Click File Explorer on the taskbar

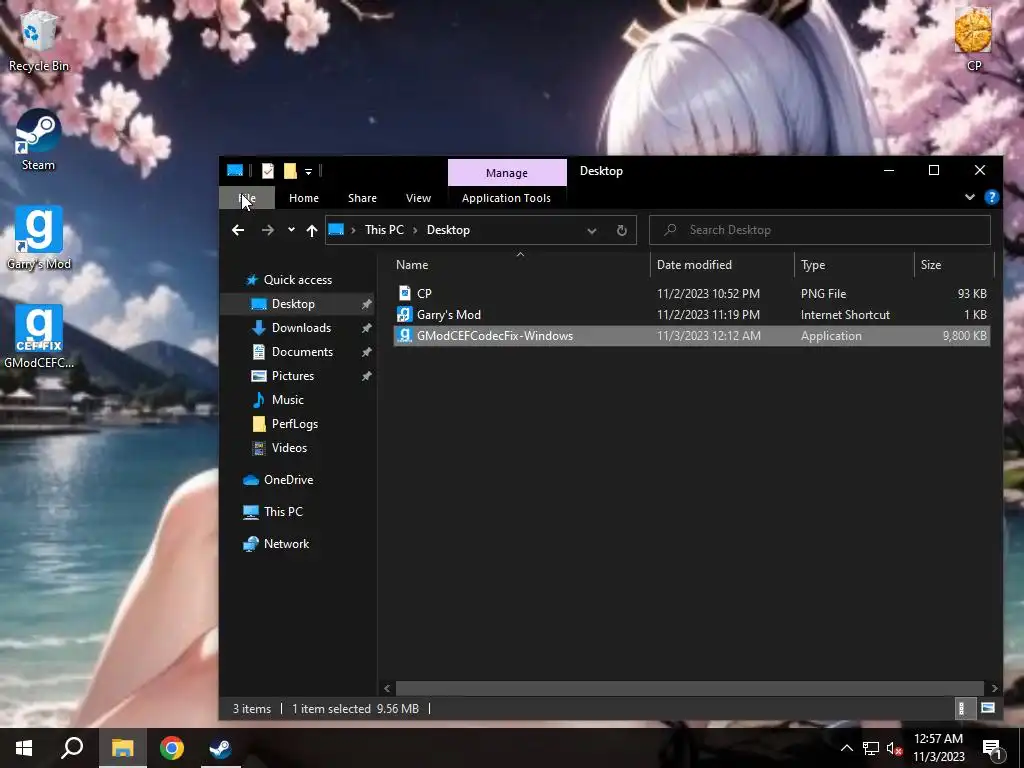pyautogui.click(x=122, y=748)
